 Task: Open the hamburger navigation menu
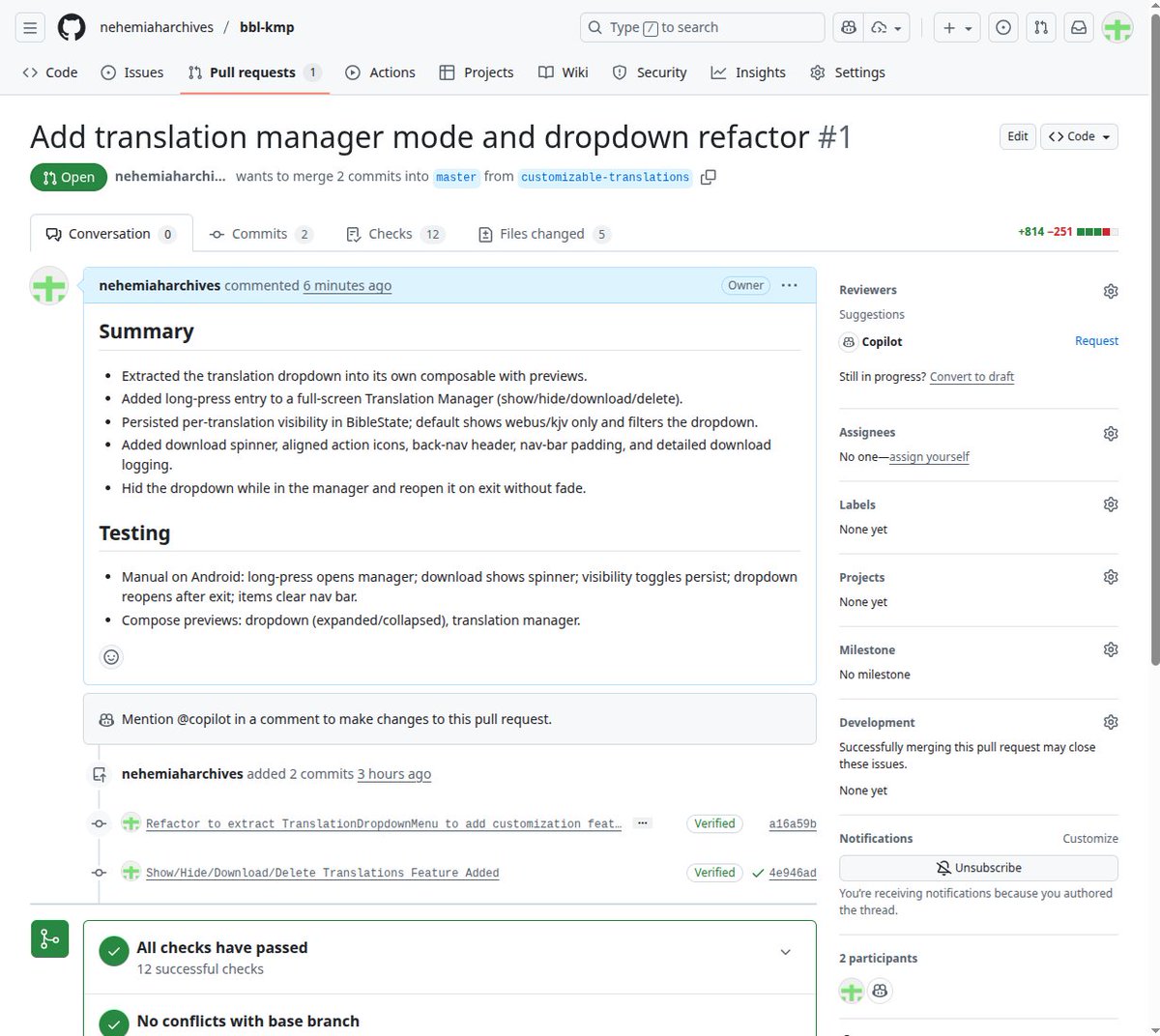pyautogui.click(x=30, y=28)
